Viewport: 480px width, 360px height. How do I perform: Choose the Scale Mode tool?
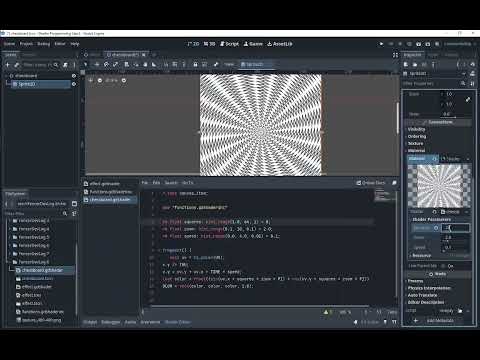[x=115, y=65]
